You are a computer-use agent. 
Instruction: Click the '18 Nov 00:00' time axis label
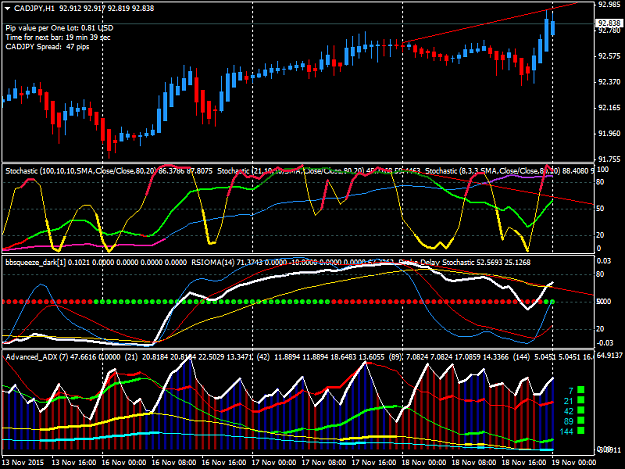(424, 463)
